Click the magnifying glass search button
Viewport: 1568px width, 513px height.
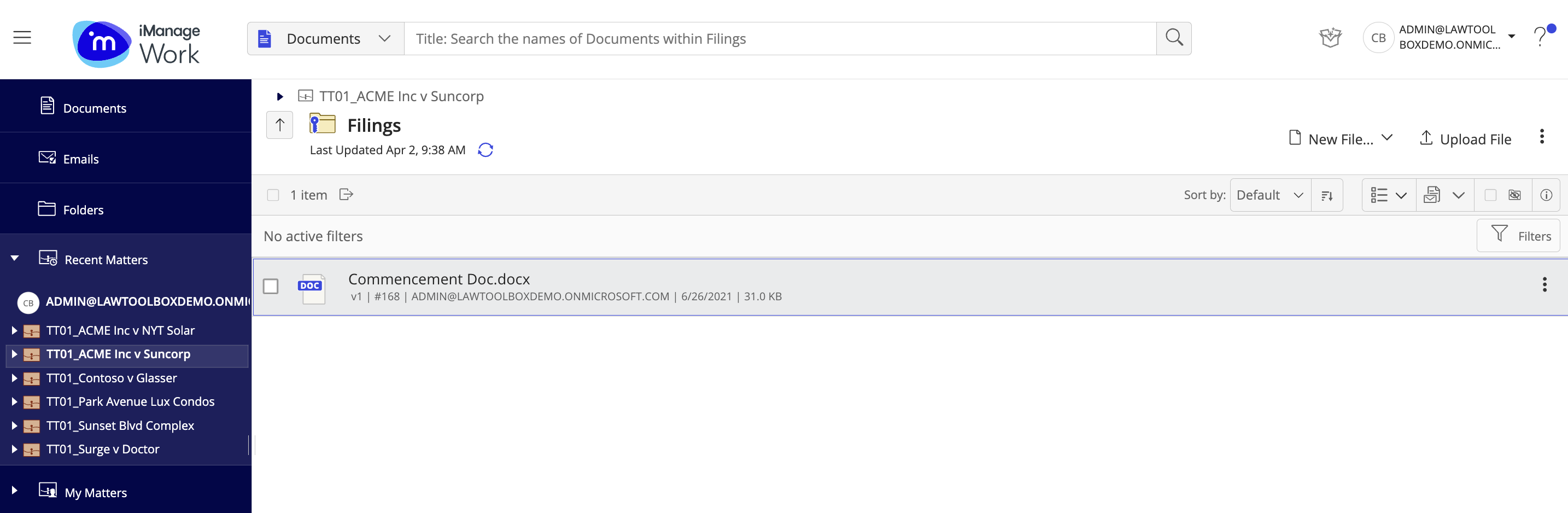point(1174,38)
